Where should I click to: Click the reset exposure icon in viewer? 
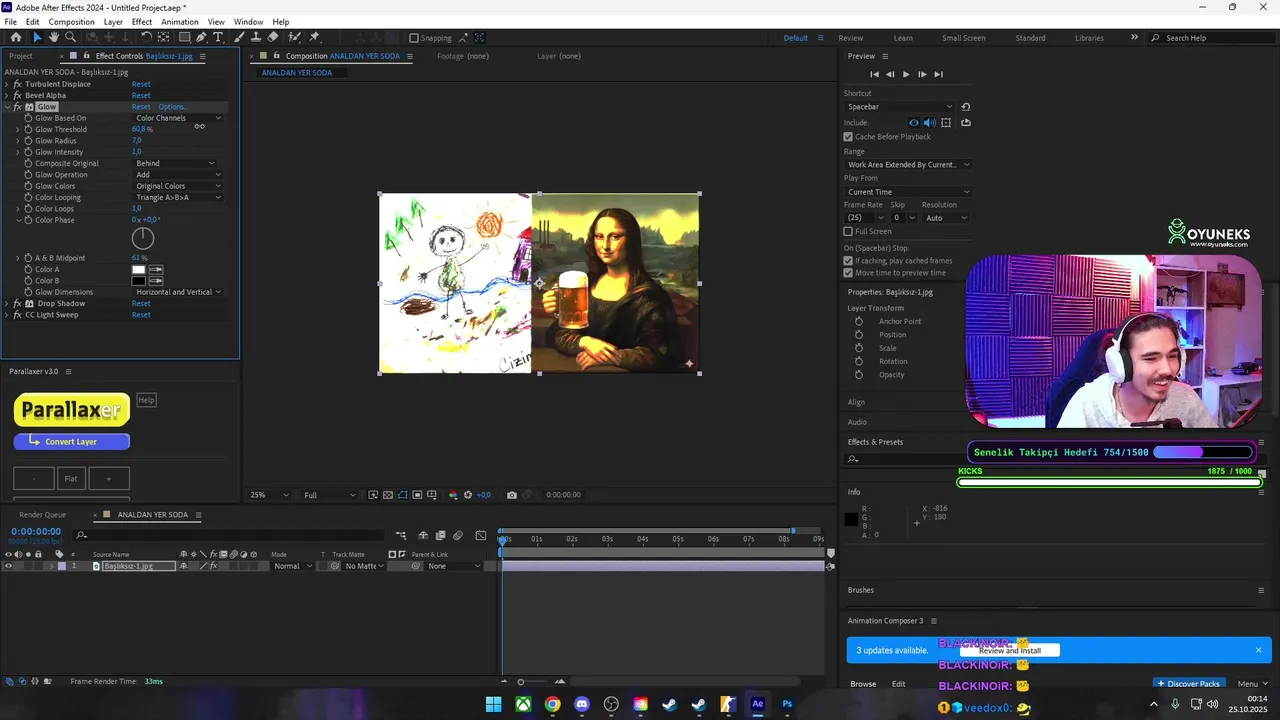(x=468, y=495)
